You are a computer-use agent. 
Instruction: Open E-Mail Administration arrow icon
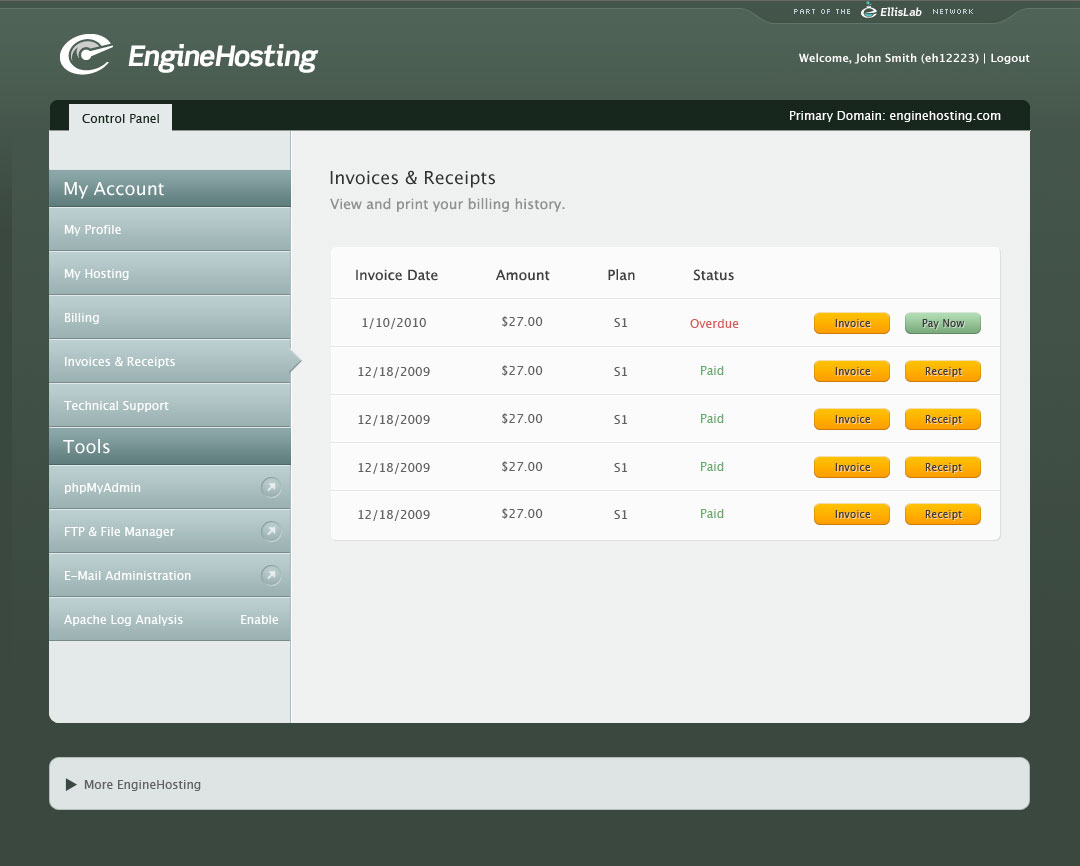(271, 575)
